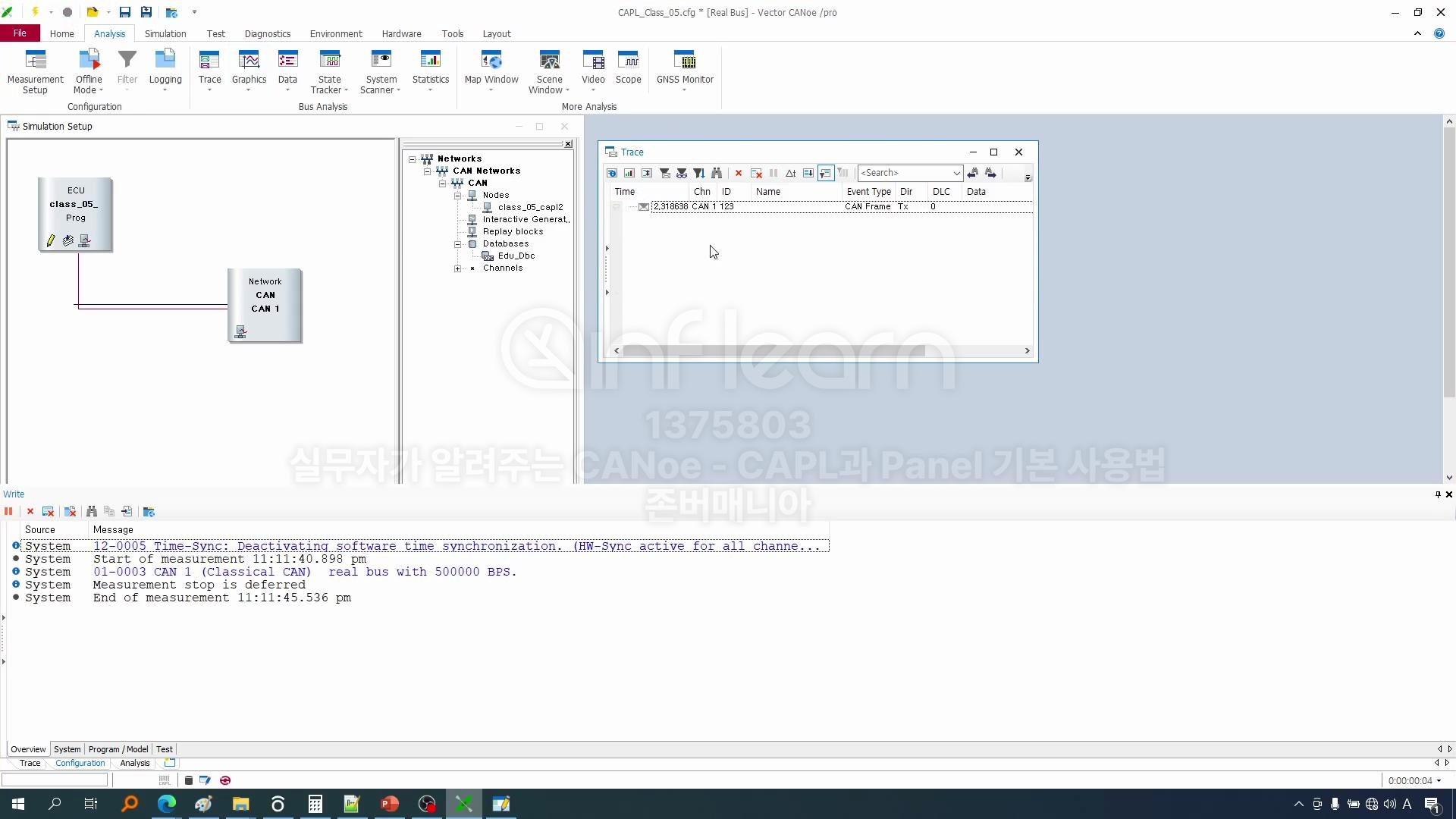1456x819 pixels.
Task: Select the class_05_capl2 node in the tree
Action: tap(530, 207)
